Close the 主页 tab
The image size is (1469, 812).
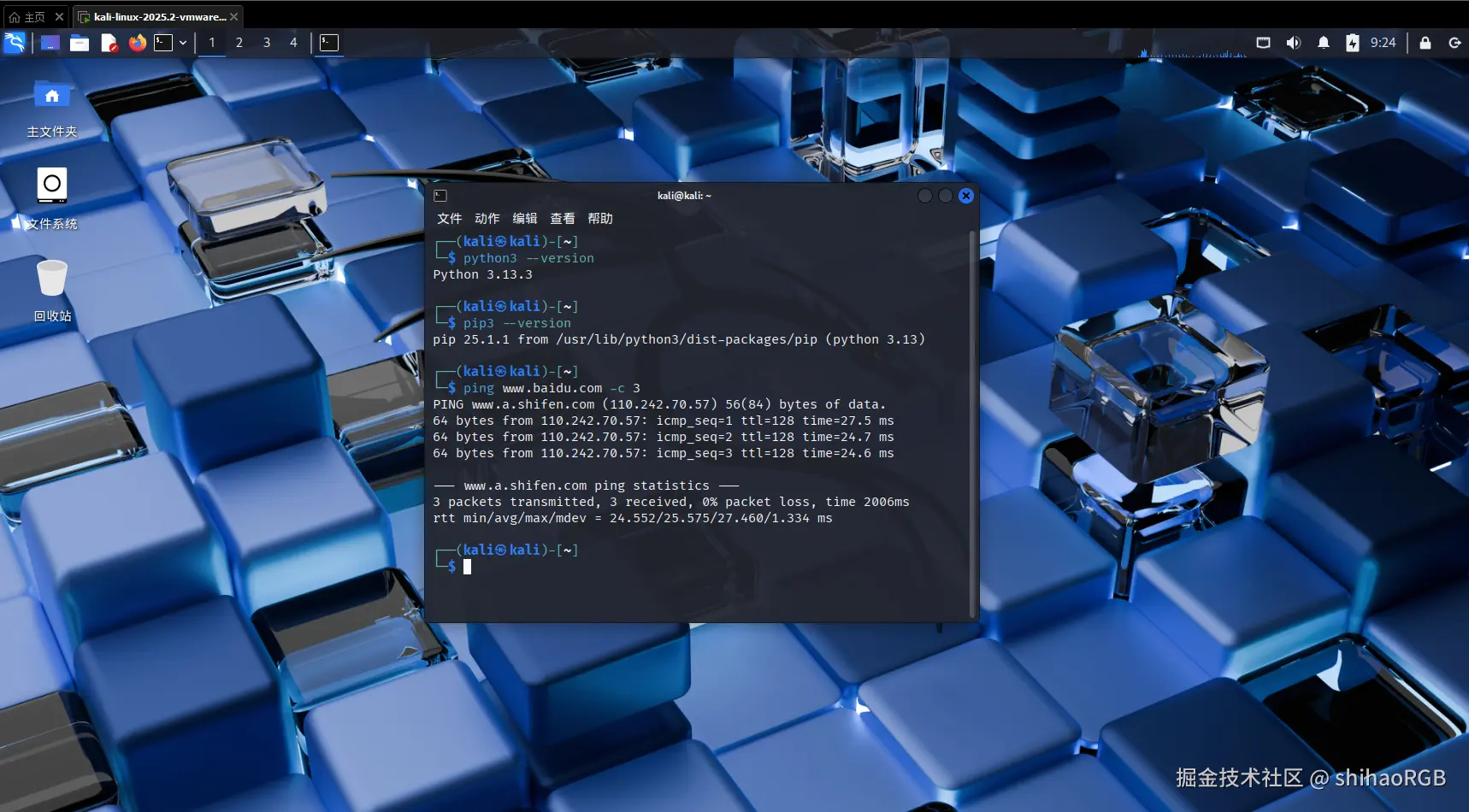pyautogui.click(x=59, y=16)
